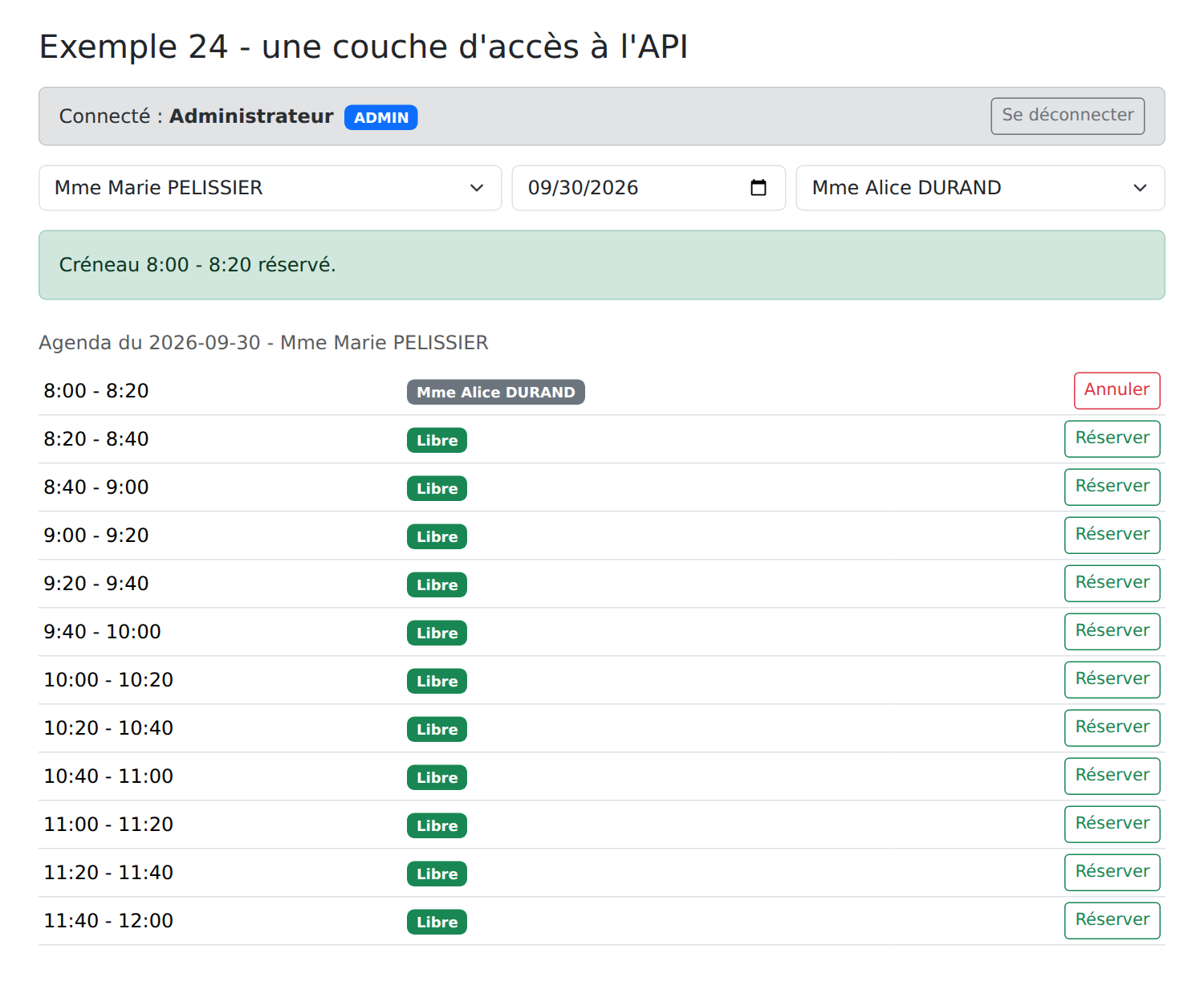Reserve the 10:00 - 10:20 slot
The width and height of the screenshot is (1204, 994).
click(x=1112, y=679)
